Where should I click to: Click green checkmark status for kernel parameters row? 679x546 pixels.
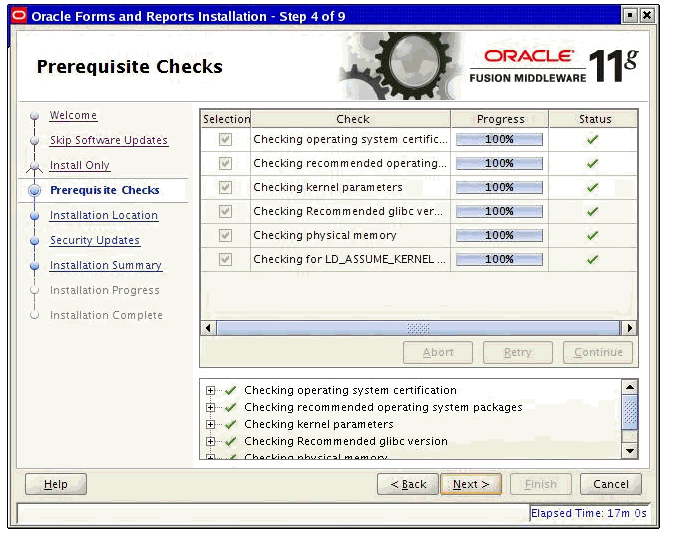(x=592, y=187)
